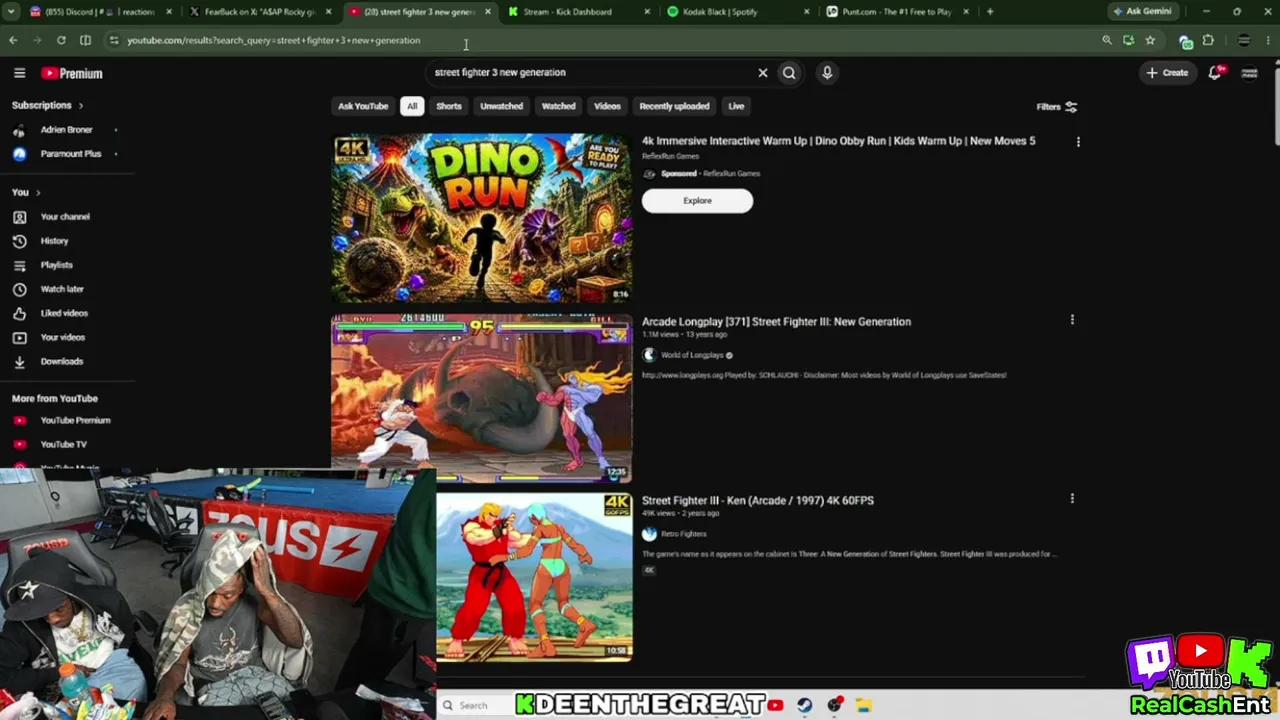Open Arcade Longplay [371] video title
The width and height of the screenshot is (1280, 720).
pos(776,322)
